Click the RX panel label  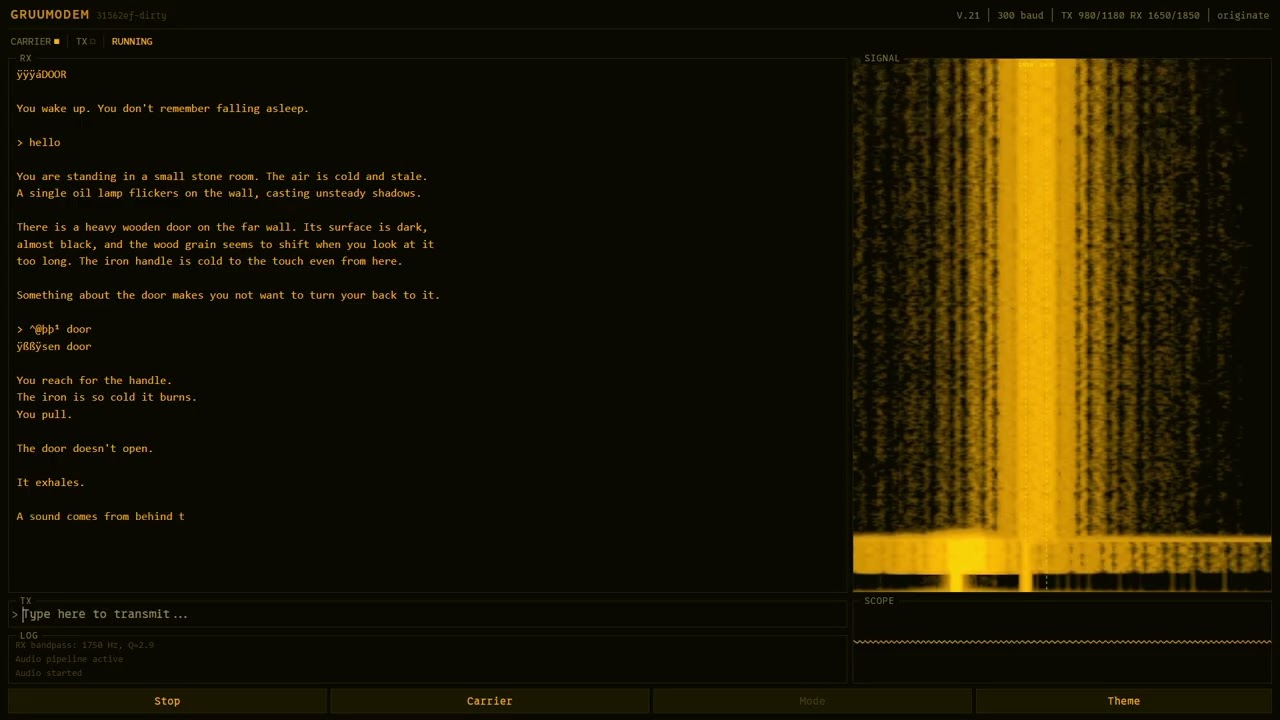pyautogui.click(x=26, y=58)
